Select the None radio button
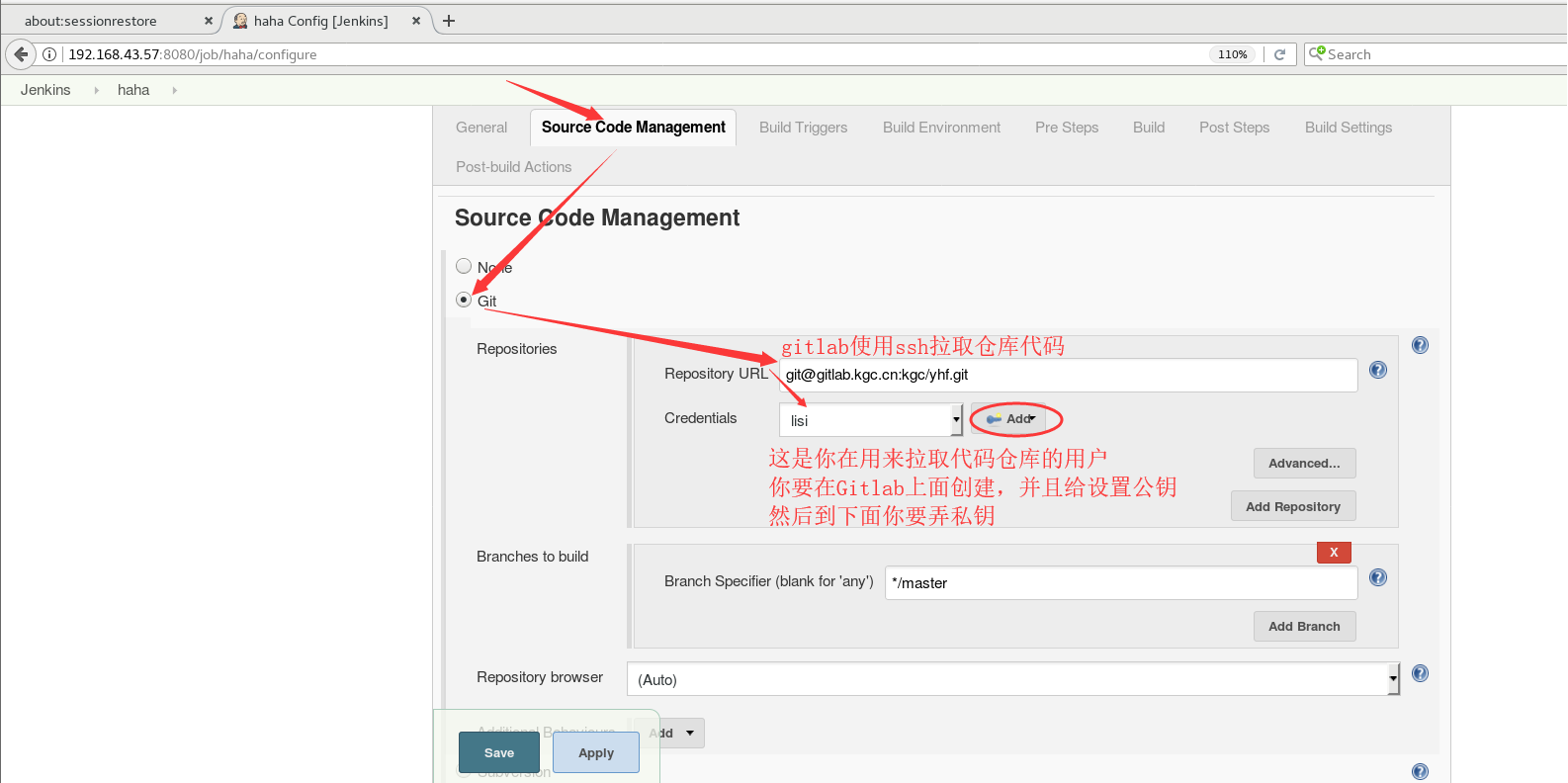This screenshot has width=1568, height=783. click(464, 266)
